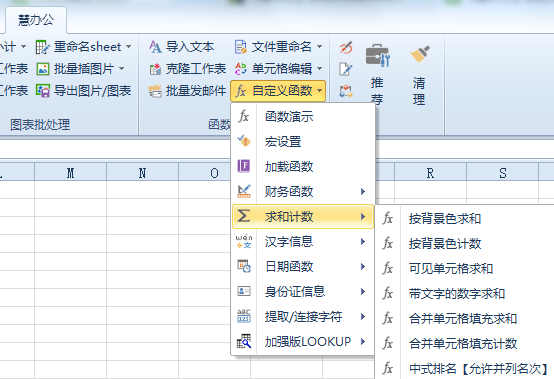The height and width of the screenshot is (379, 554).
Task: Select the 慧办公 ribbon tab
Action: pyautogui.click(x=36, y=20)
